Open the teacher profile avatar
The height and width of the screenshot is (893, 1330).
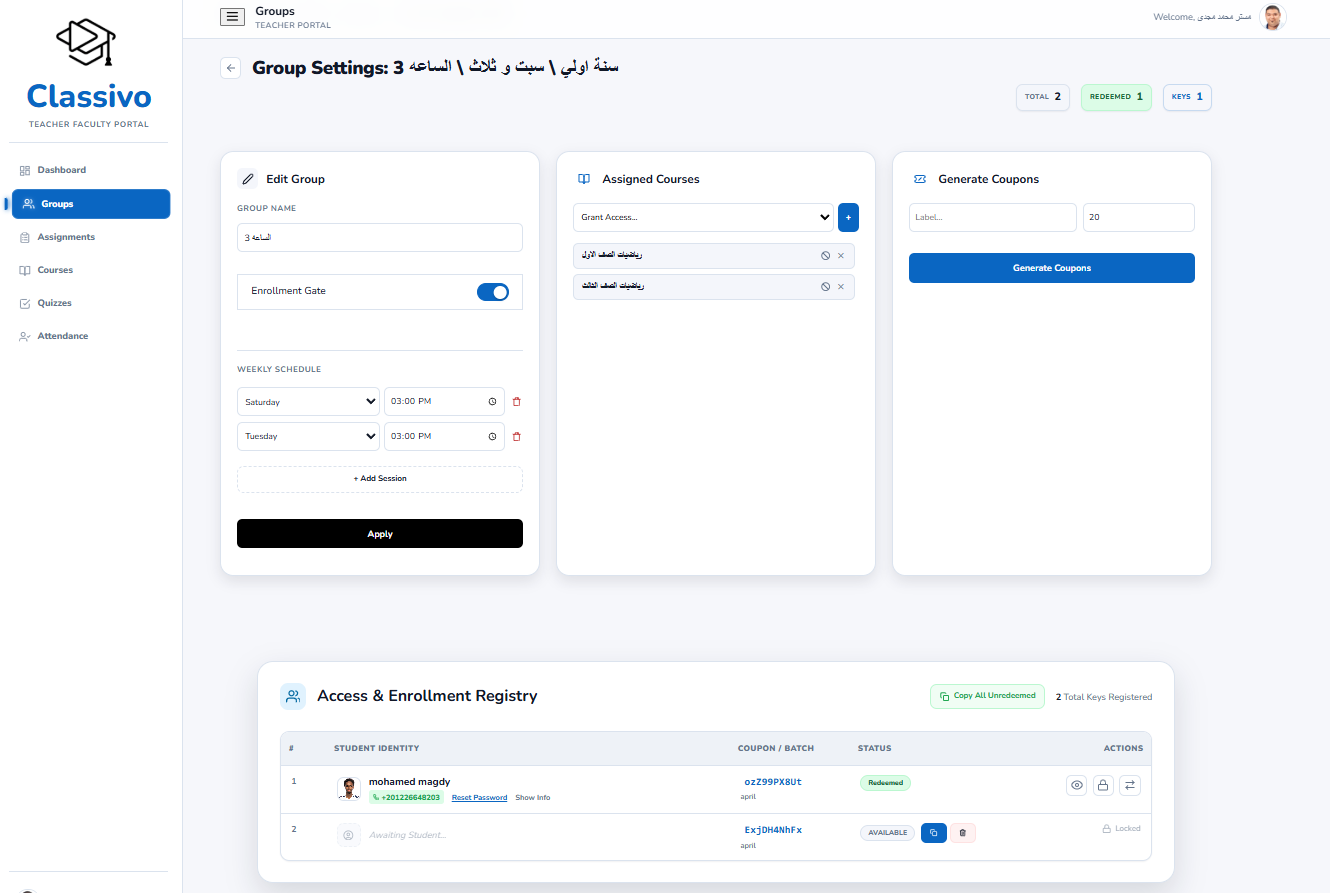click(1272, 17)
